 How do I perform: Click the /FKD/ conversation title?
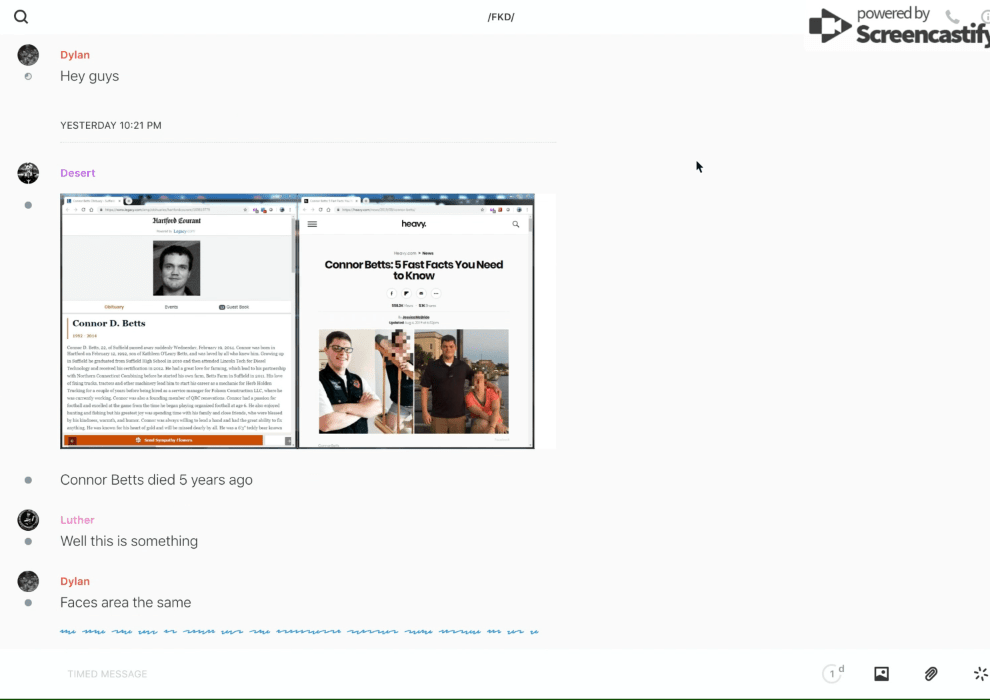[x=501, y=17]
